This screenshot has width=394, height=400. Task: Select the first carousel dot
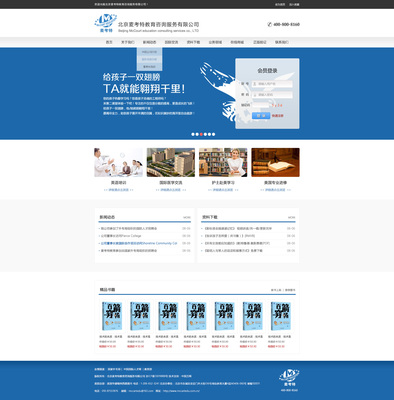pyautogui.click(x=193, y=134)
